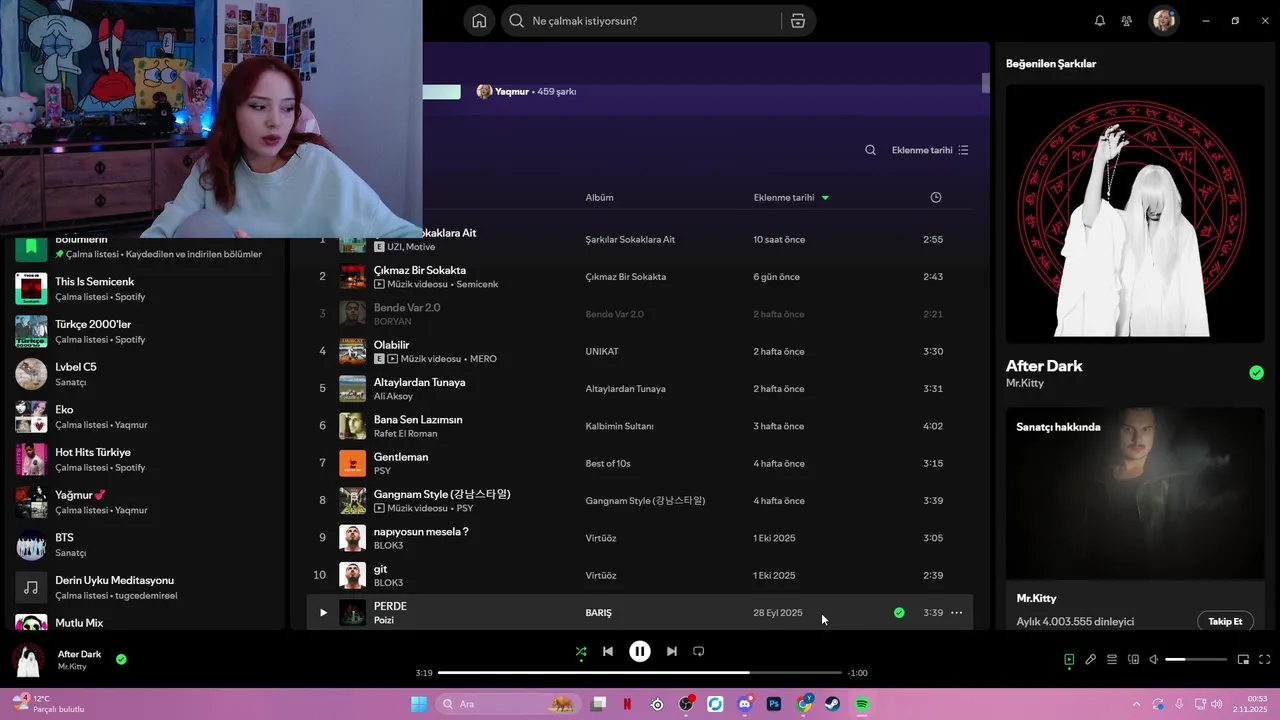Pause the current song
Screen dimensions: 1280x720
[x=639, y=651]
